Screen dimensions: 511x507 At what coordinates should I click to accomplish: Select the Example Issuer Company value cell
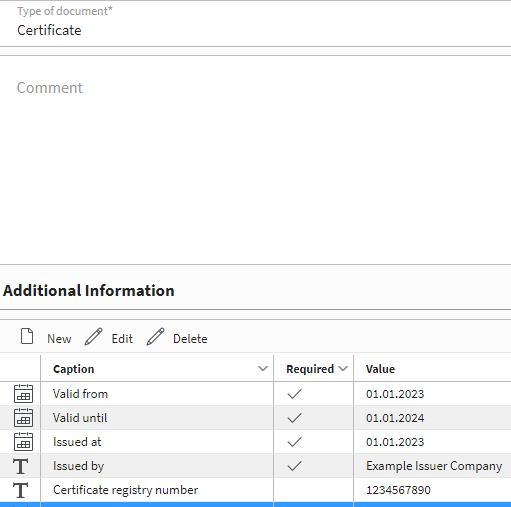[432, 466]
